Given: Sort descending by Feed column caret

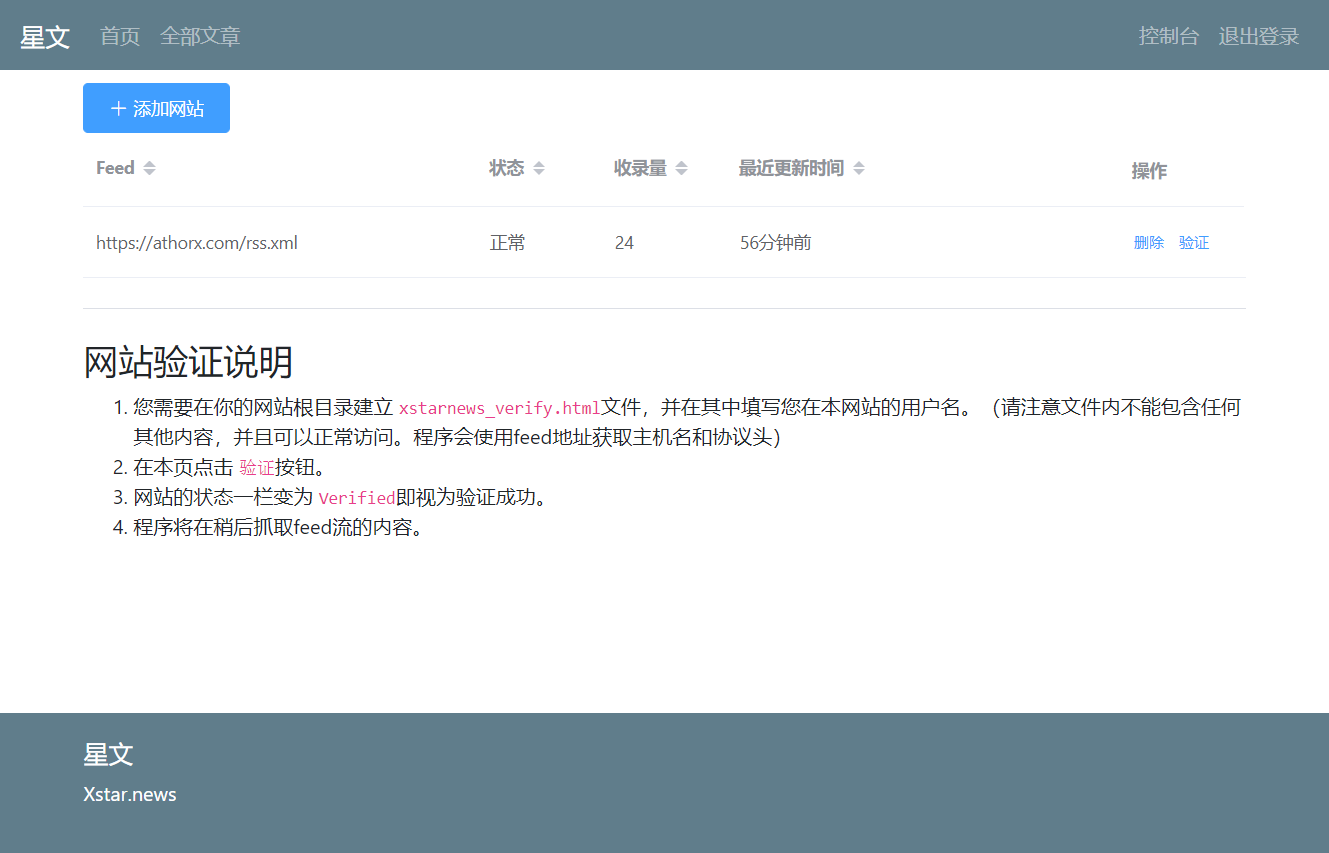Looking at the screenshot, I should 149,173.
